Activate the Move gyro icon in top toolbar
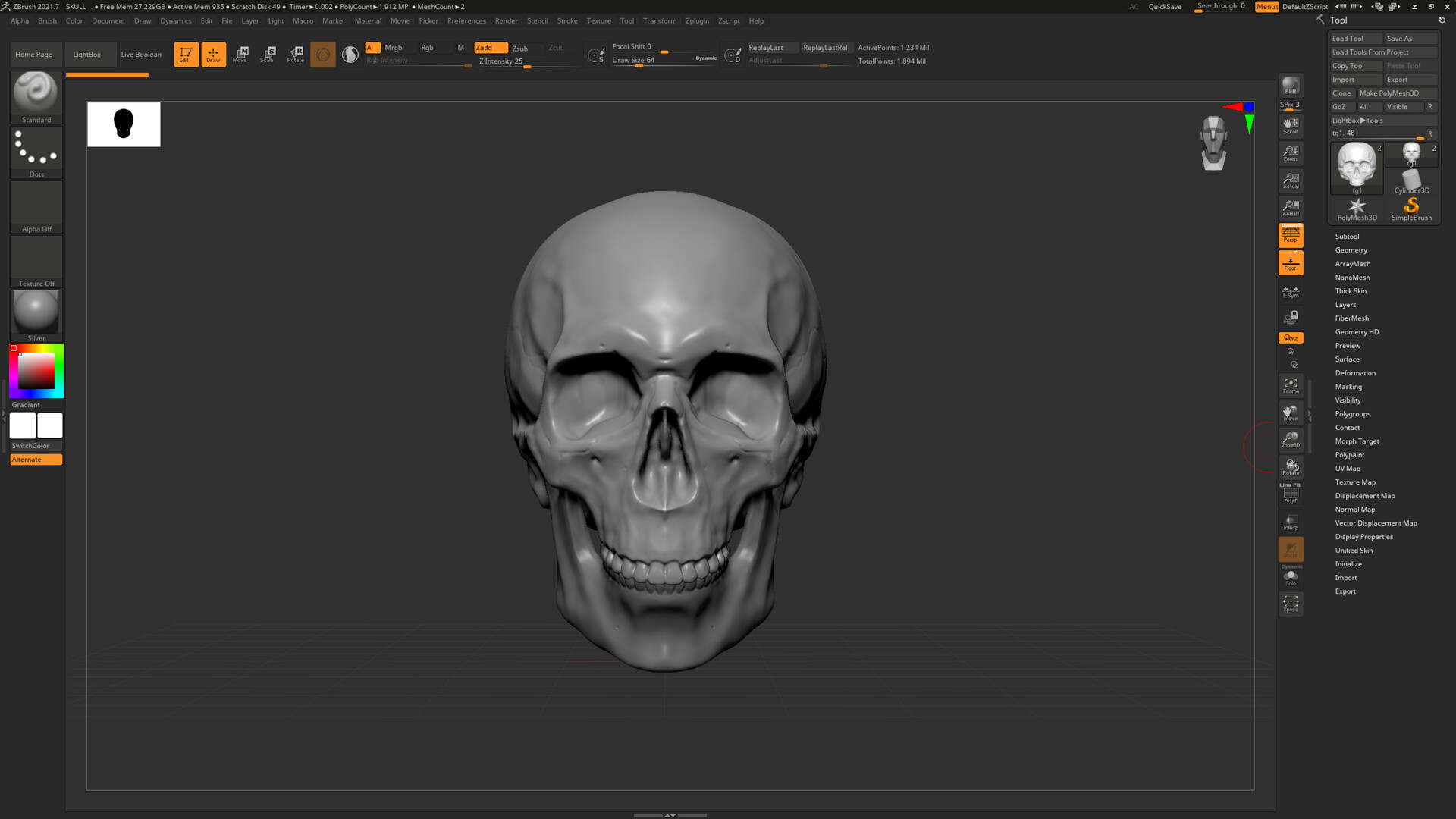 coord(240,54)
